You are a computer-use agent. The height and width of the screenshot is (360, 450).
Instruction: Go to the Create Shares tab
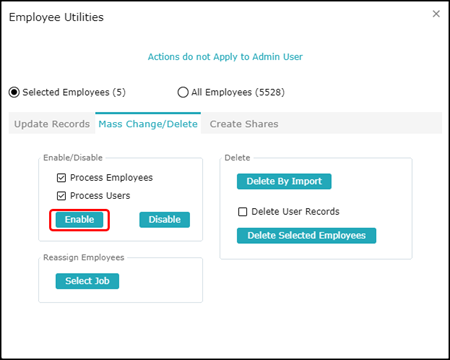click(x=244, y=124)
